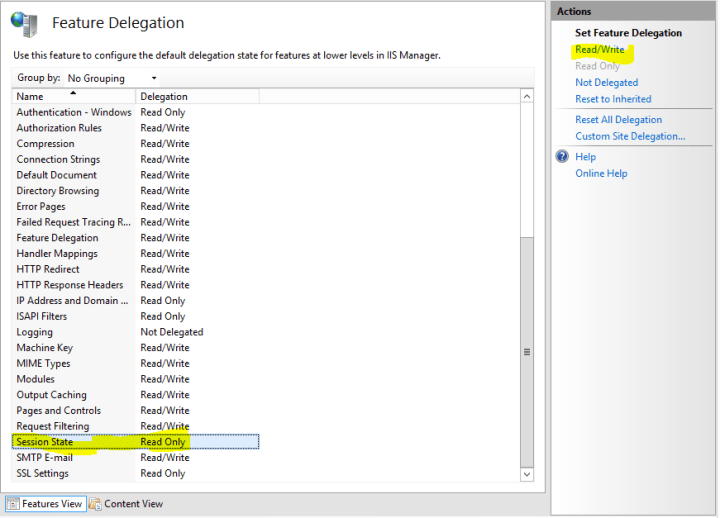Select the Output Caching row
The height and width of the screenshot is (518, 720).
tap(135, 395)
